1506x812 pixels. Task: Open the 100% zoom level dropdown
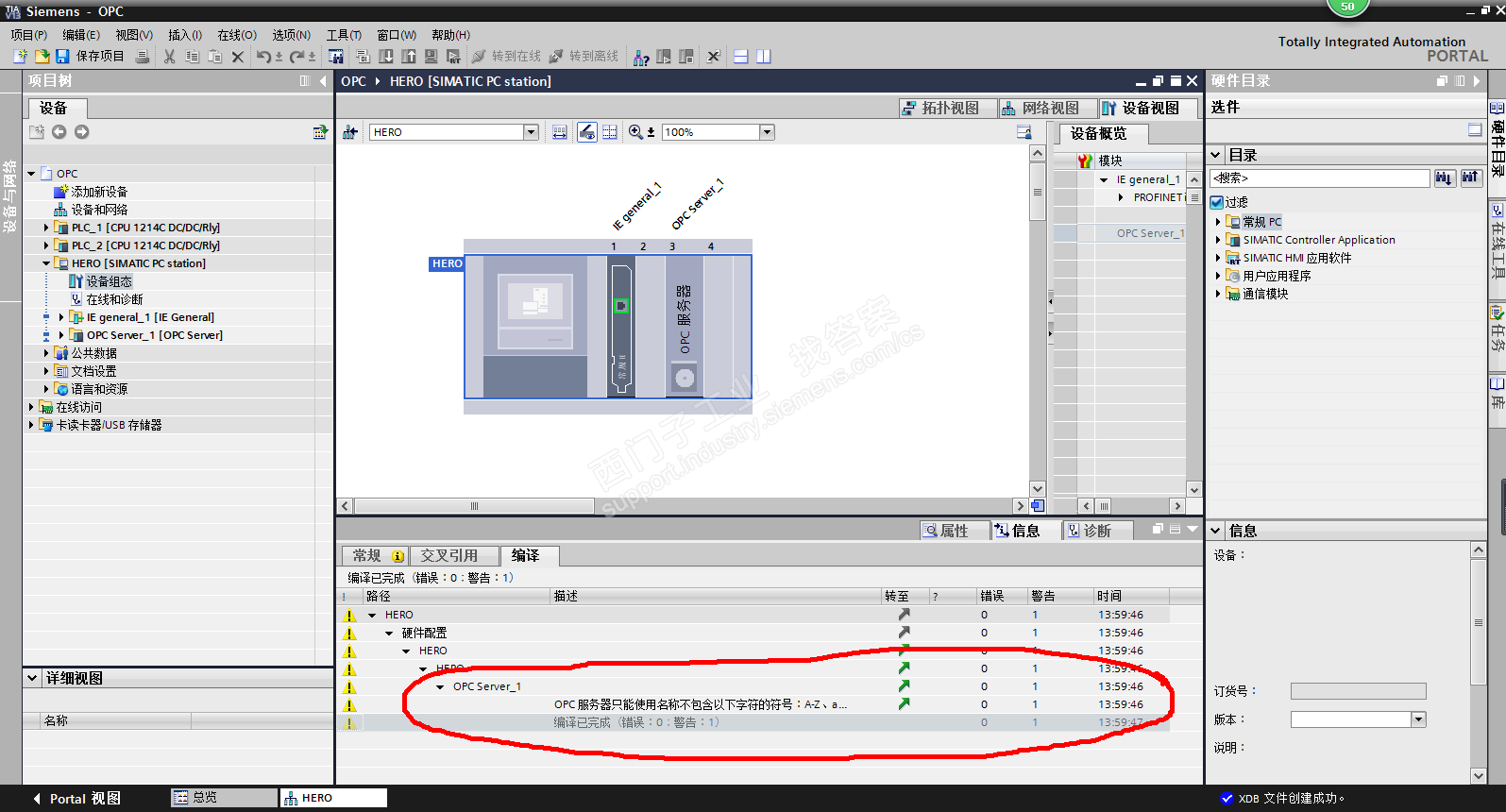pos(767,132)
